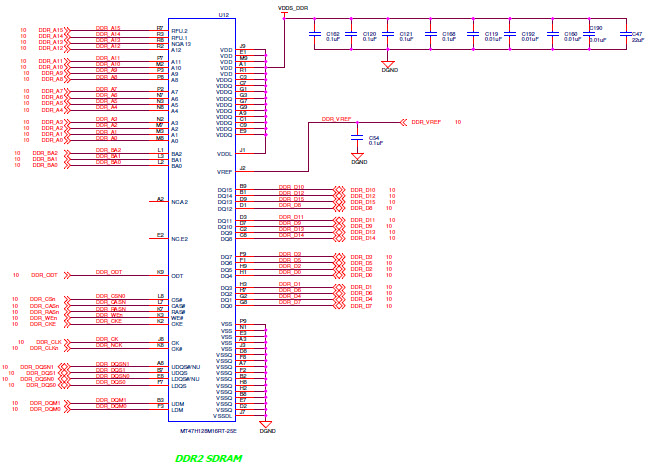Select the C162 capacitor symbol
The width and height of the screenshot is (650, 464).
(315, 34)
